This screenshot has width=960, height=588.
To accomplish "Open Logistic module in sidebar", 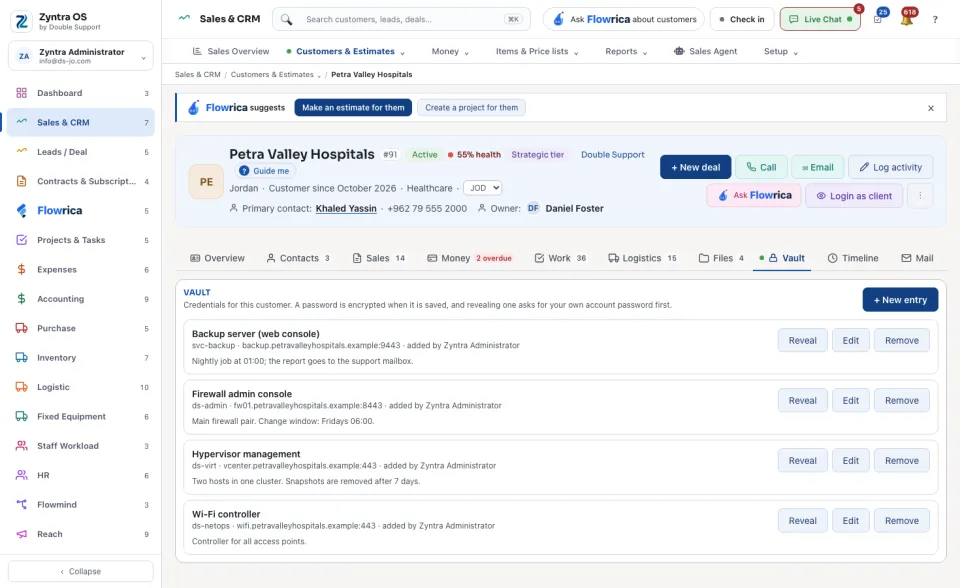I will coord(81,387).
